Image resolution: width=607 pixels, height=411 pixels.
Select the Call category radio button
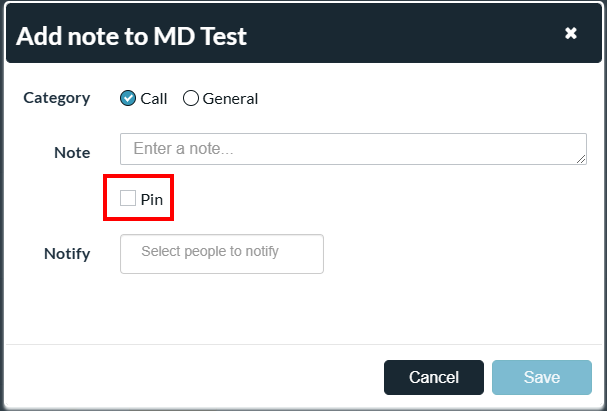[128, 98]
